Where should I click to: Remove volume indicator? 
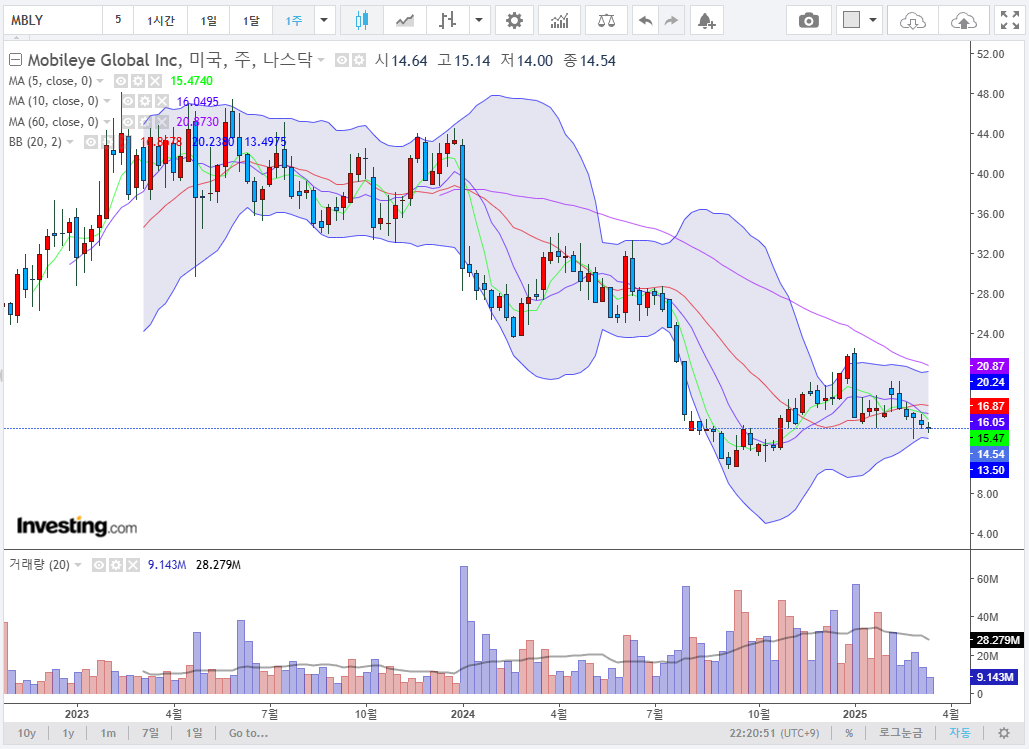pos(133,565)
